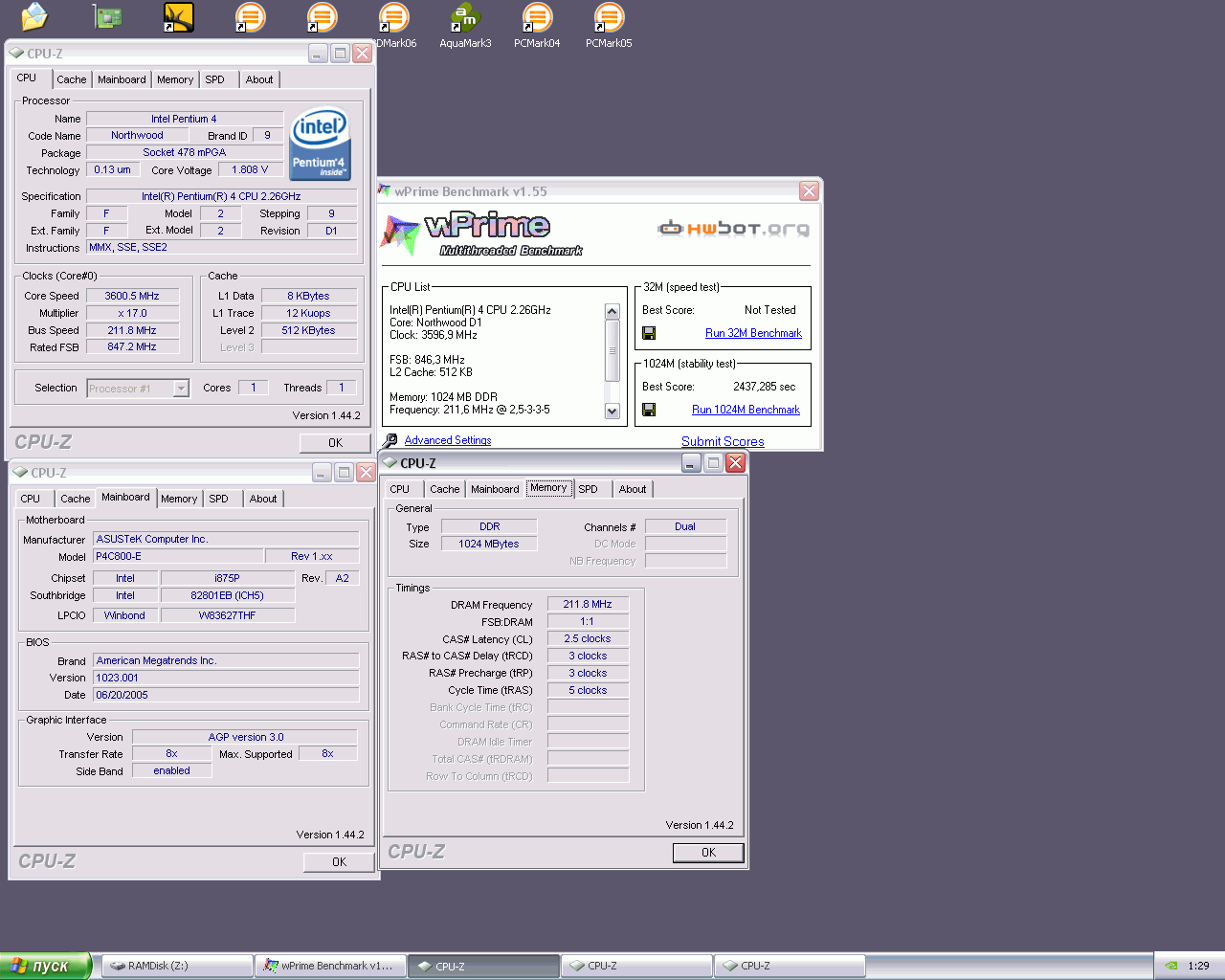Click the Multiplier value x 17.0
Image resolution: width=1225 pixels, height=980 pixels.
pyautogui.click(x=132, y=313)
